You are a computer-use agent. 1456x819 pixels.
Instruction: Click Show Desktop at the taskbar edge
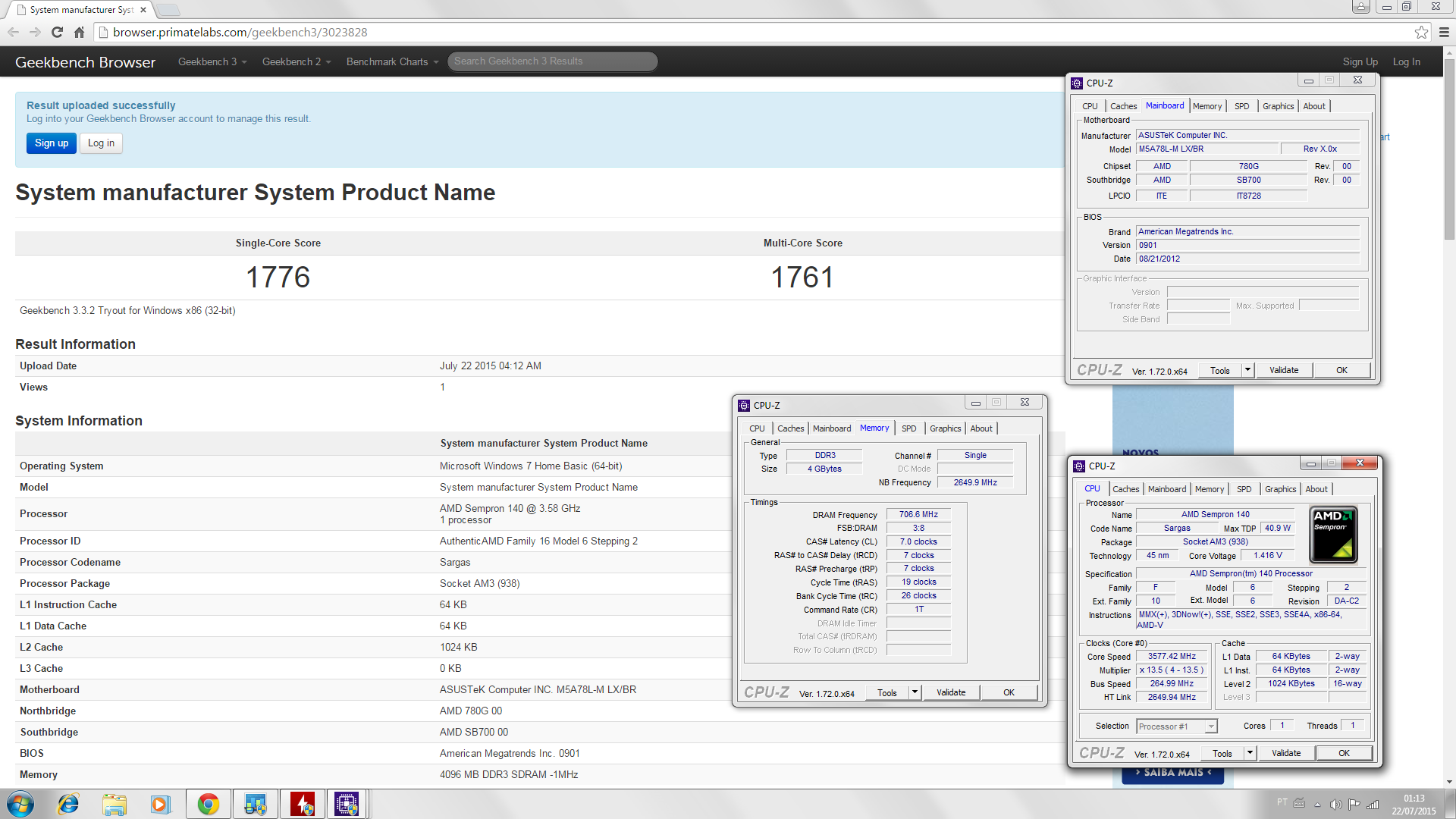[x=1450, y=804]
